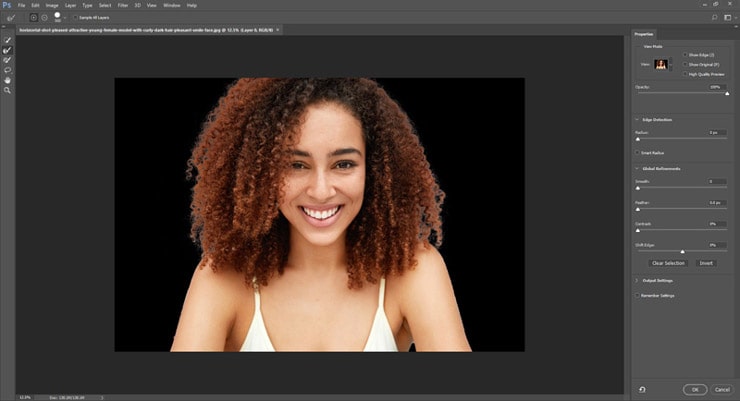Select the Zoom tool
This screenshot has height=401, width=740.
point(8,90)
